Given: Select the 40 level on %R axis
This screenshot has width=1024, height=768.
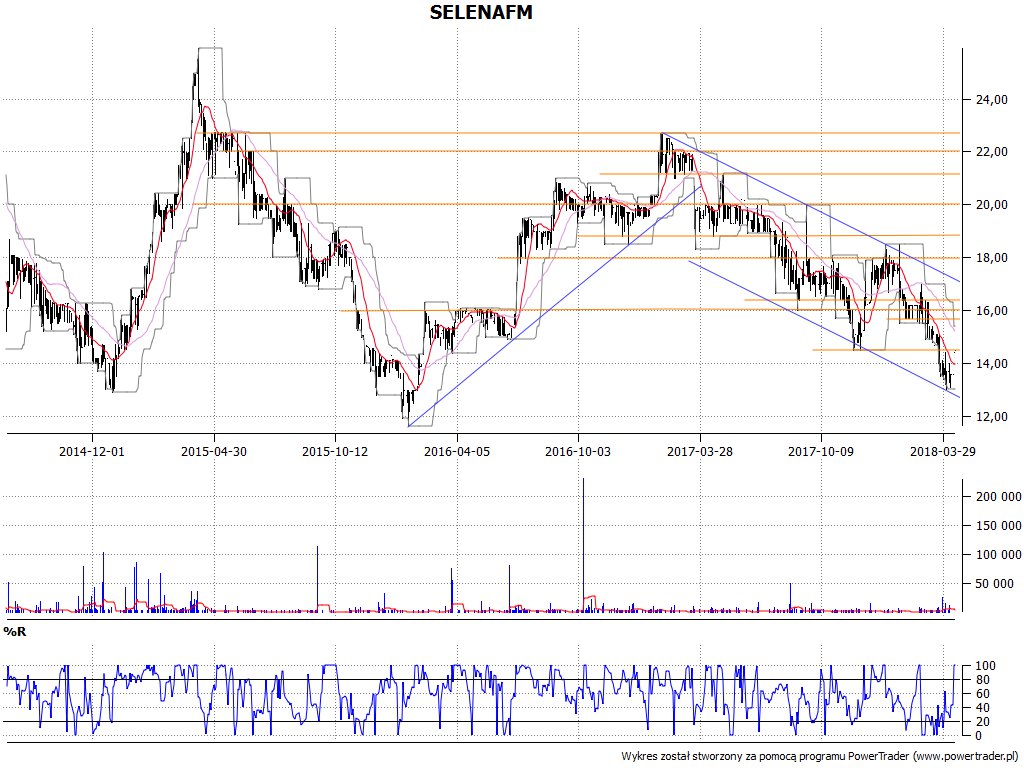Looking at the screenshot, I should [983, 708].
